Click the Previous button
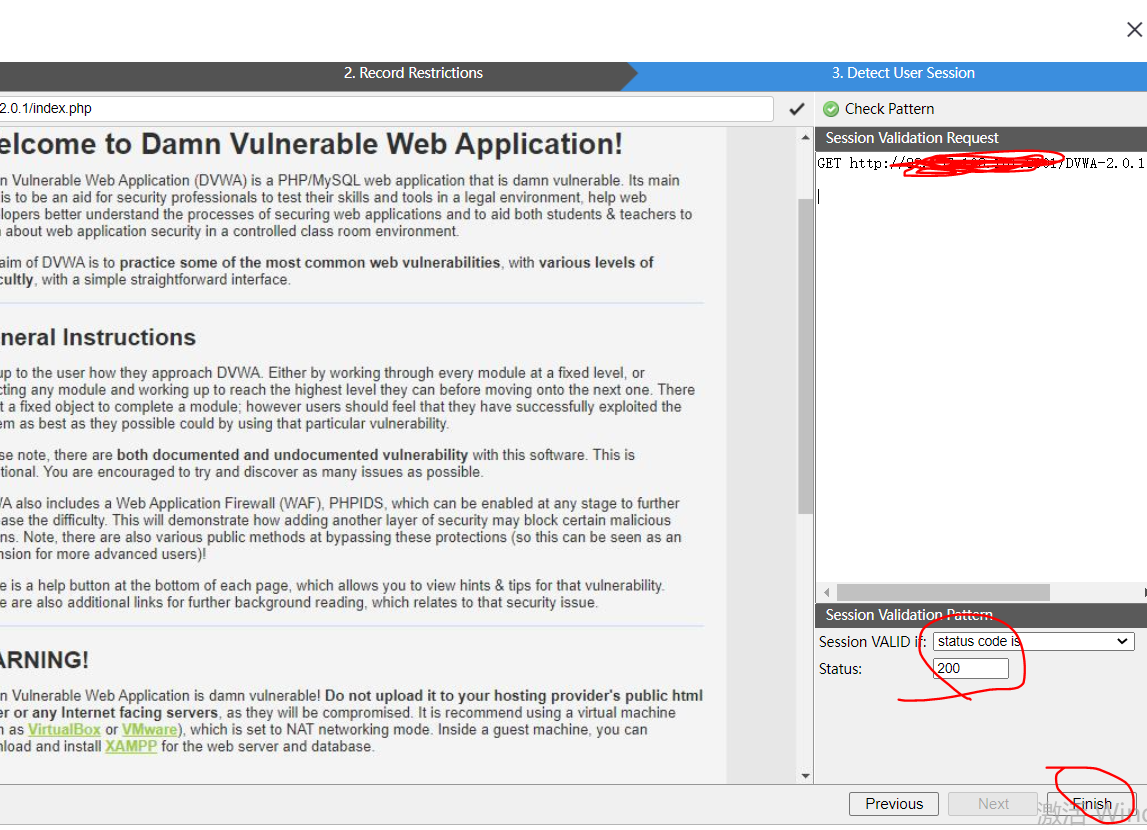 (x=894, y=804)
